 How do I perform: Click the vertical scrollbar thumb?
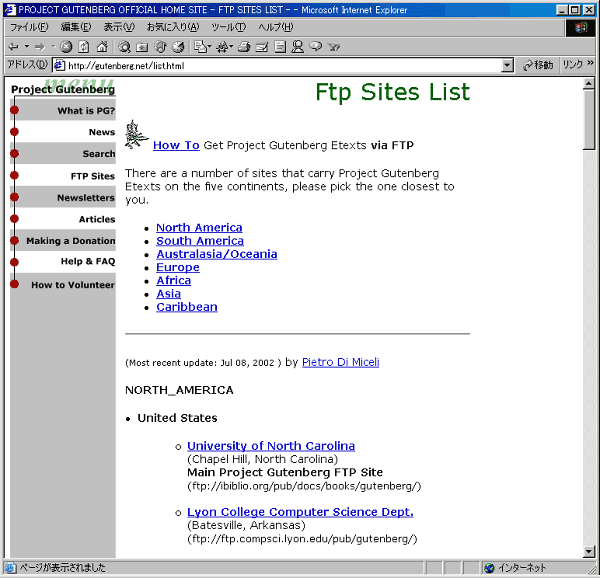pyautogui.click(x=589, y=120)
